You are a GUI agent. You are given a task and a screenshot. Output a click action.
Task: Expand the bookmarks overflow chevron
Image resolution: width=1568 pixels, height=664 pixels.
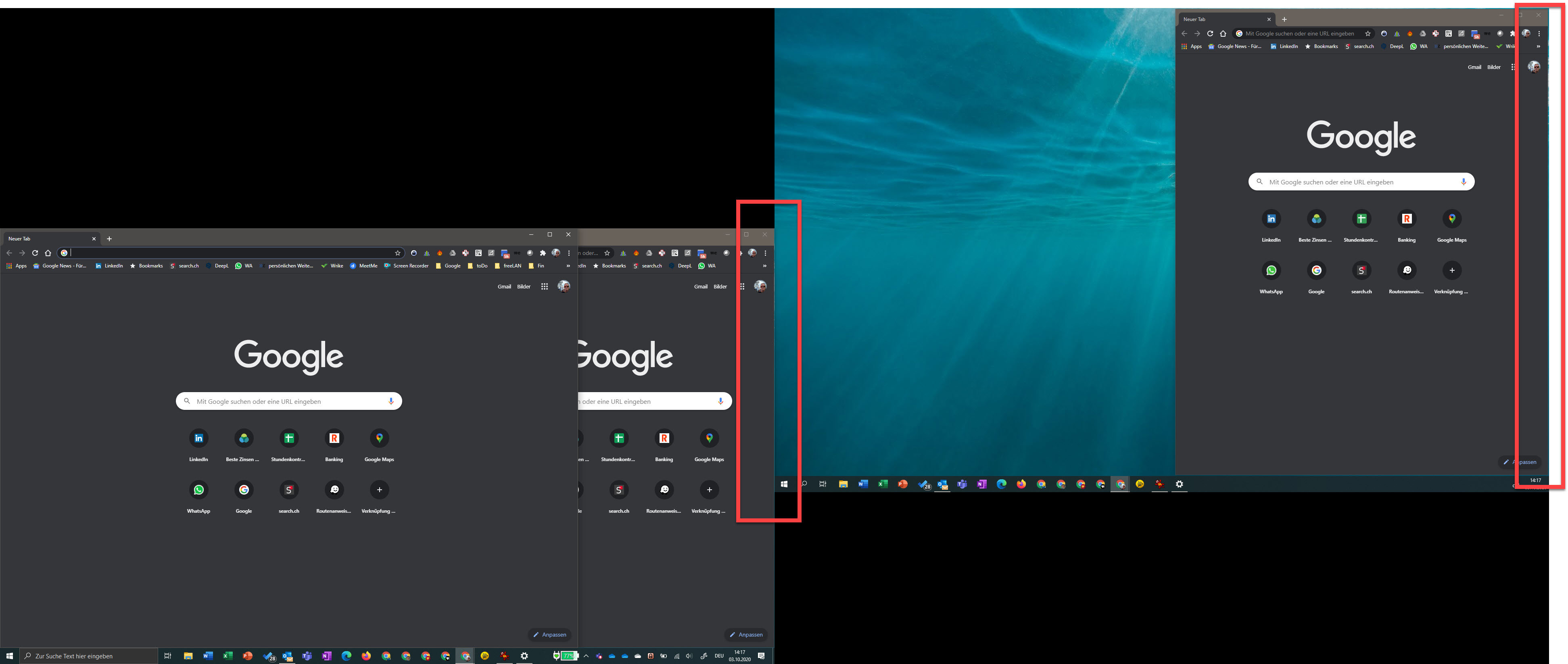[568, 265]
